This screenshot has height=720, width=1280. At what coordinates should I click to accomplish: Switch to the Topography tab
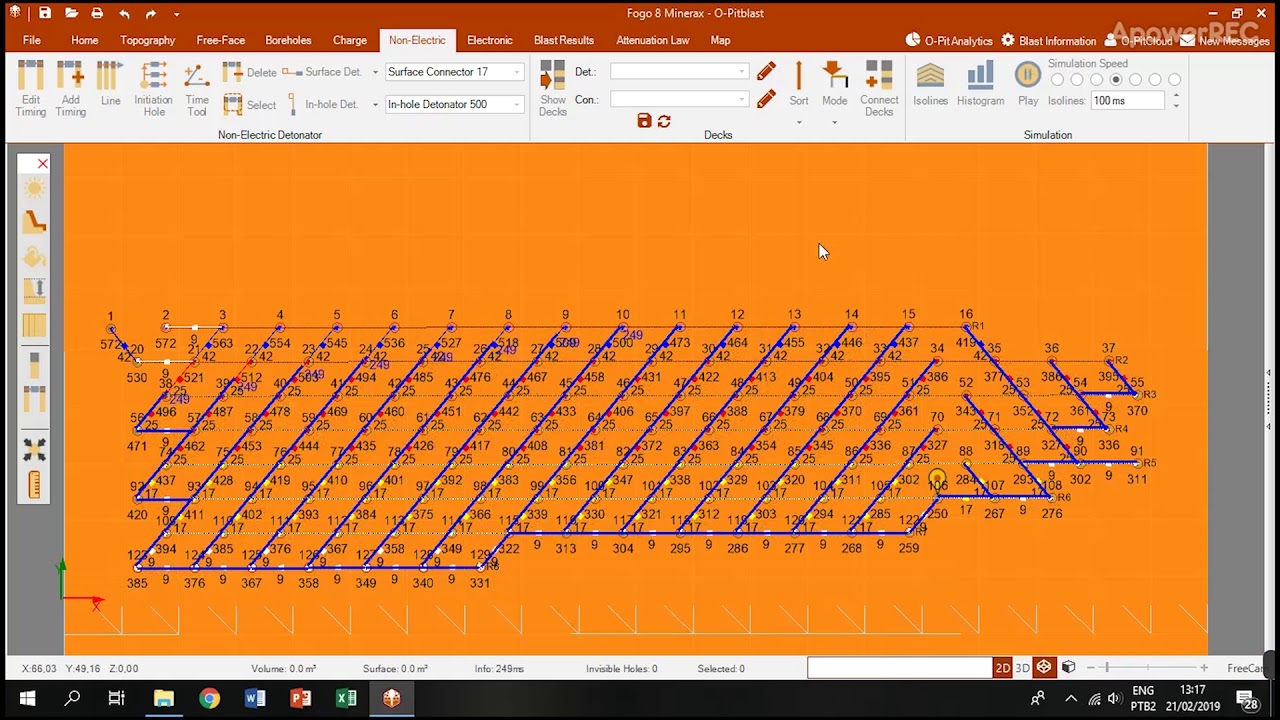click(x=147, y=40)
